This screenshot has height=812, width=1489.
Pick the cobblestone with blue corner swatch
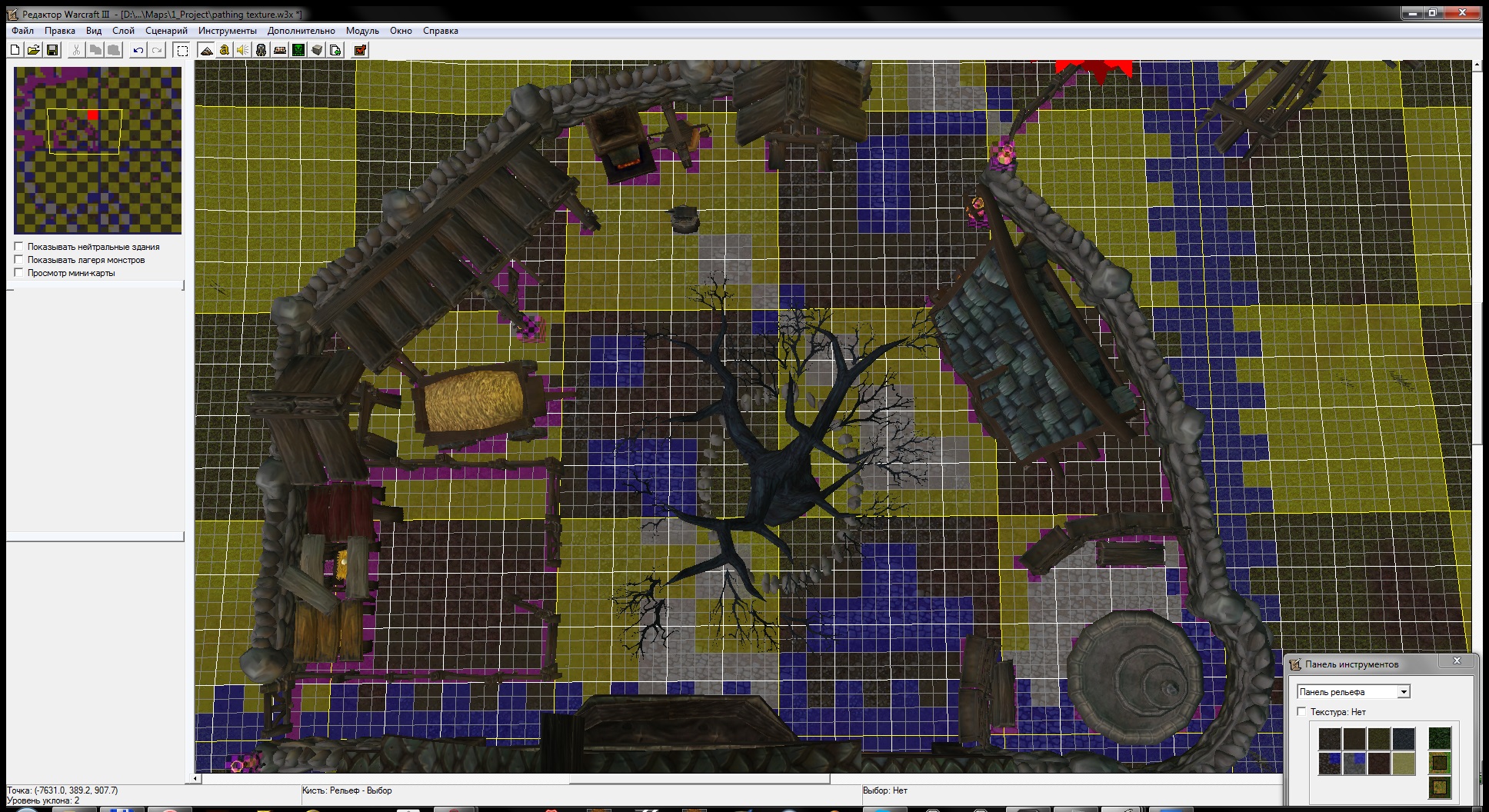pyautogui.click(x=1330, y=764)
